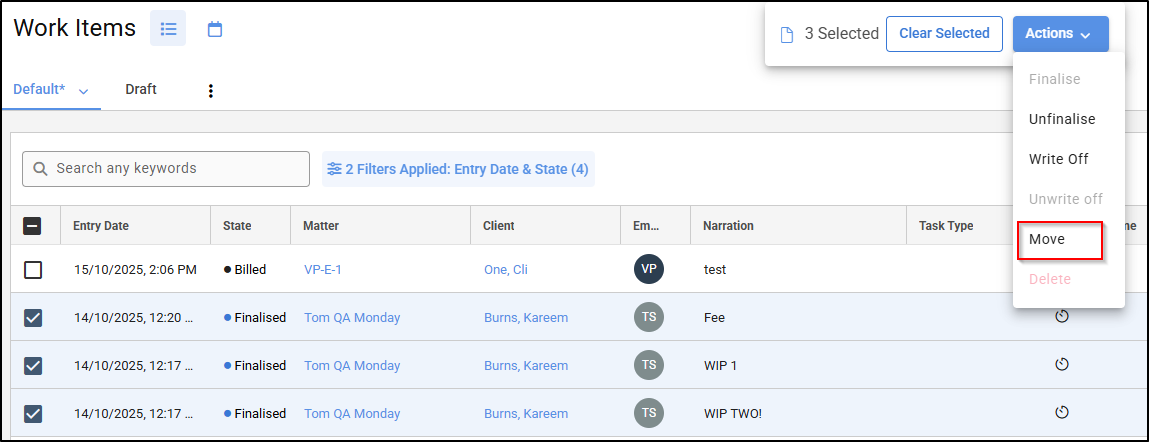Uncheck the Fee row checkbox

[33, 318]
